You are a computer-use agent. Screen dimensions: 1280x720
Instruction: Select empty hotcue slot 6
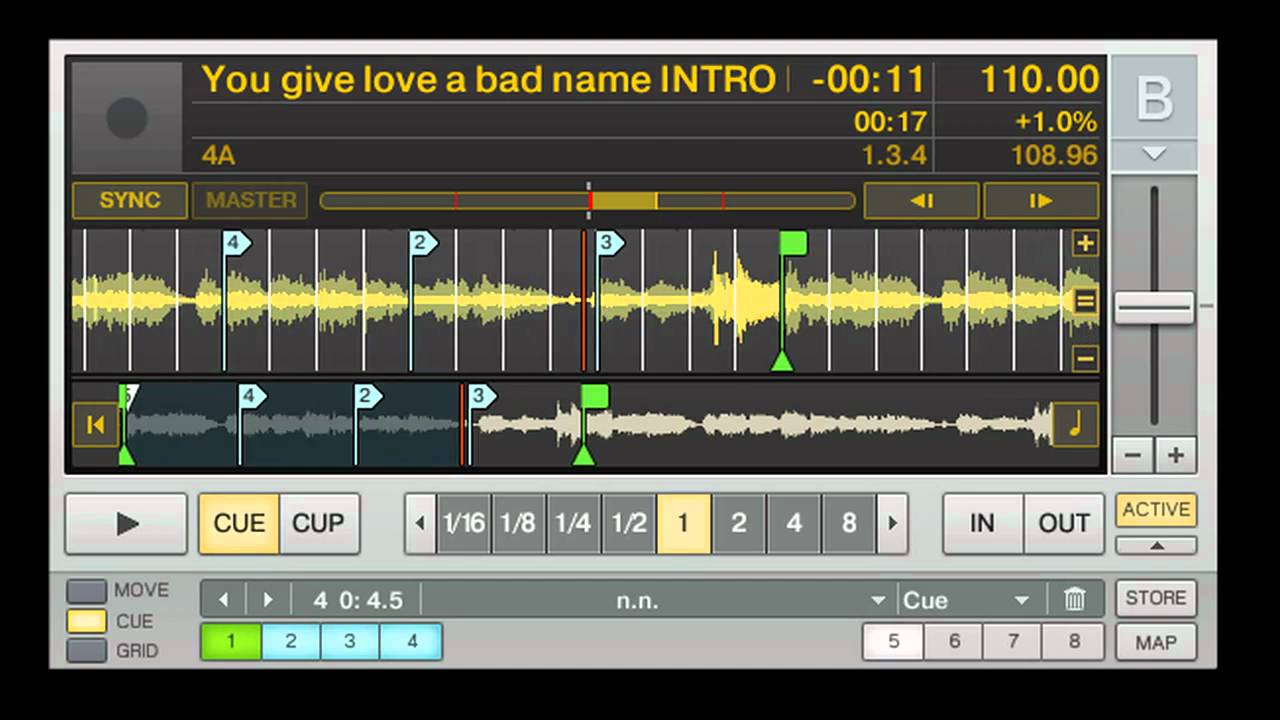coord(954,641)
